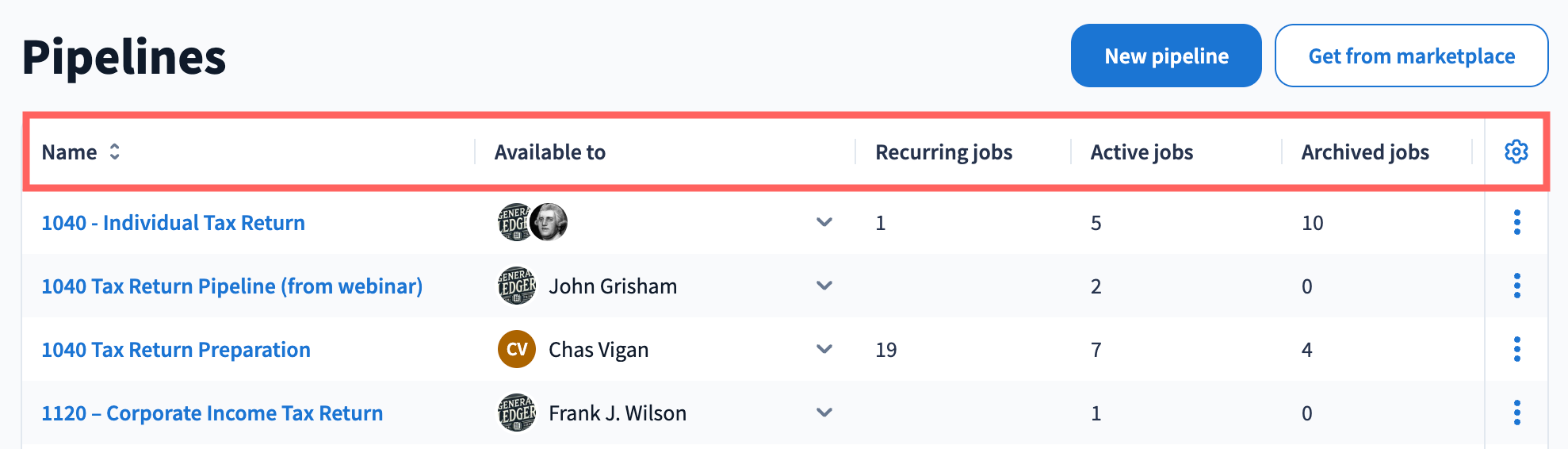Expand the Frank J. Wilson Available to dropdown
This screenshot has height=449, width=1568.
pyautogui.click(x=824, y=413)
